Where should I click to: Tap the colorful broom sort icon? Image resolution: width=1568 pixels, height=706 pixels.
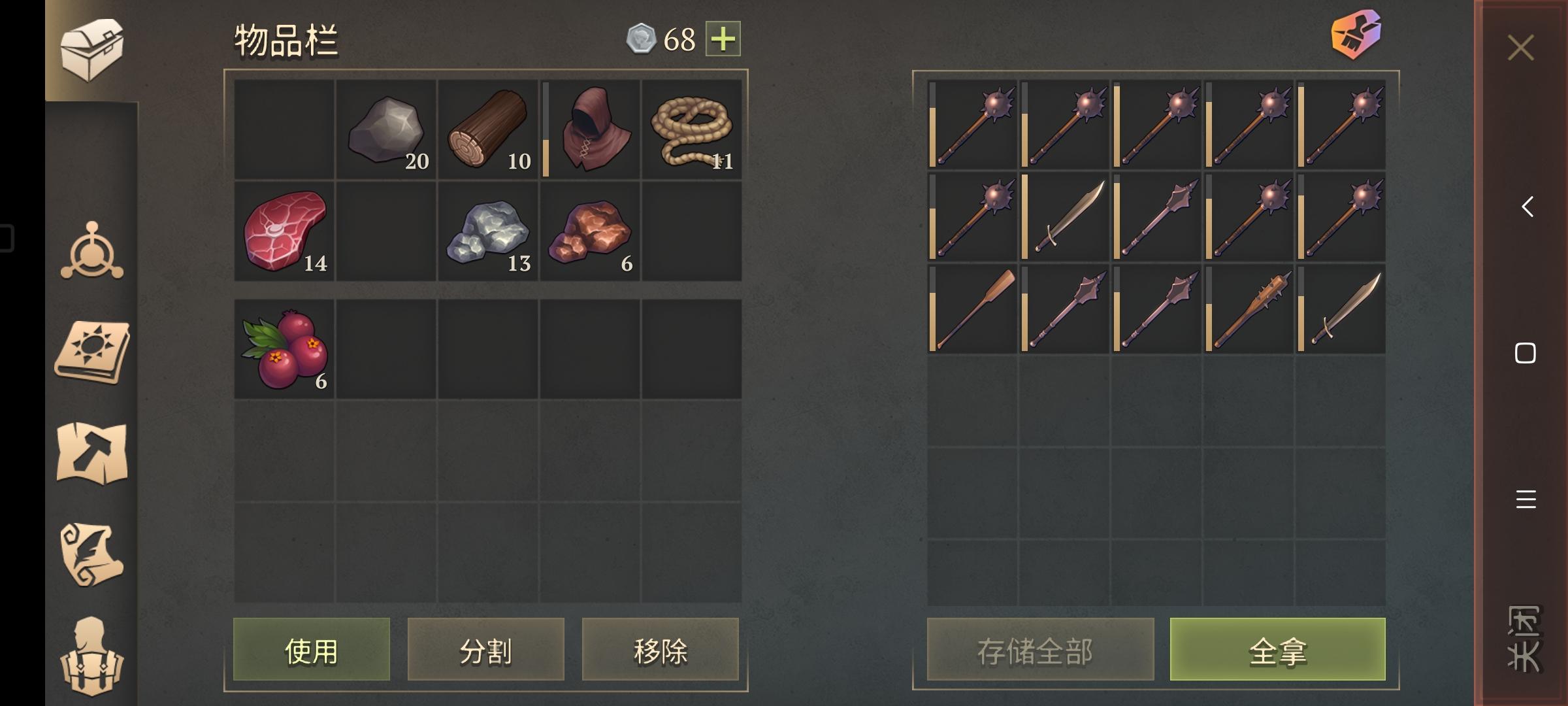[x=1356, y=34]
